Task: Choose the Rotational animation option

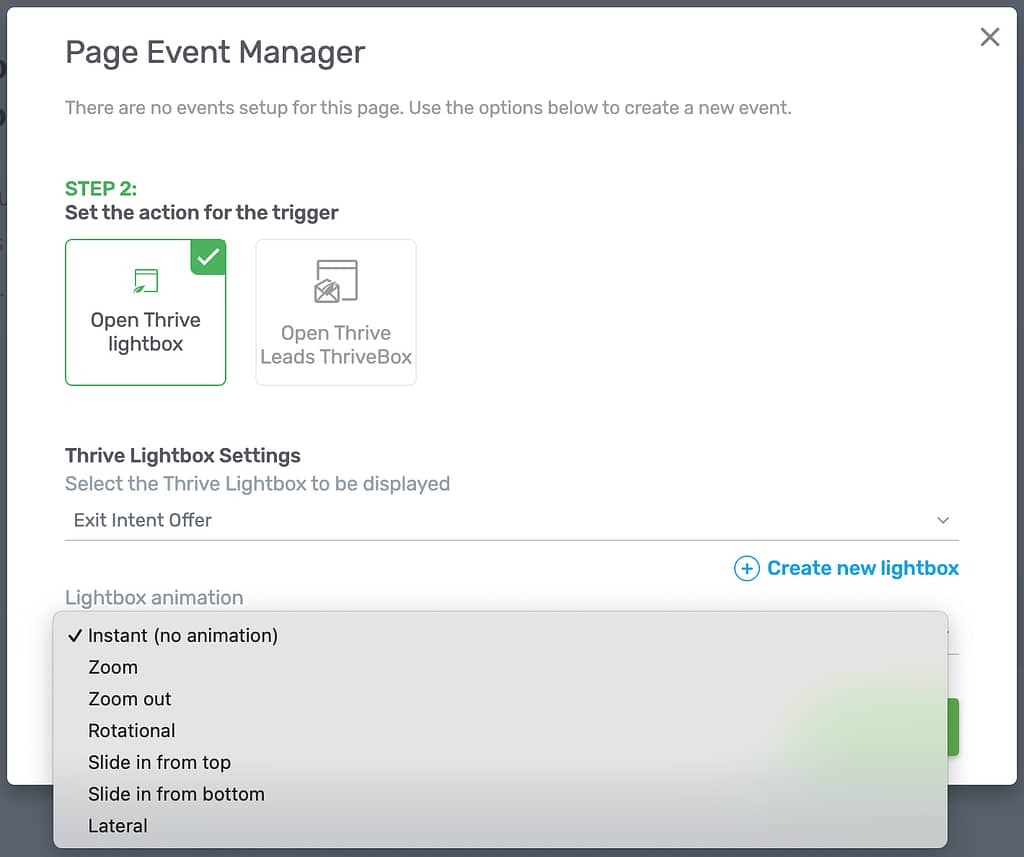Action: pyautogui.click(x=500, y=731)
